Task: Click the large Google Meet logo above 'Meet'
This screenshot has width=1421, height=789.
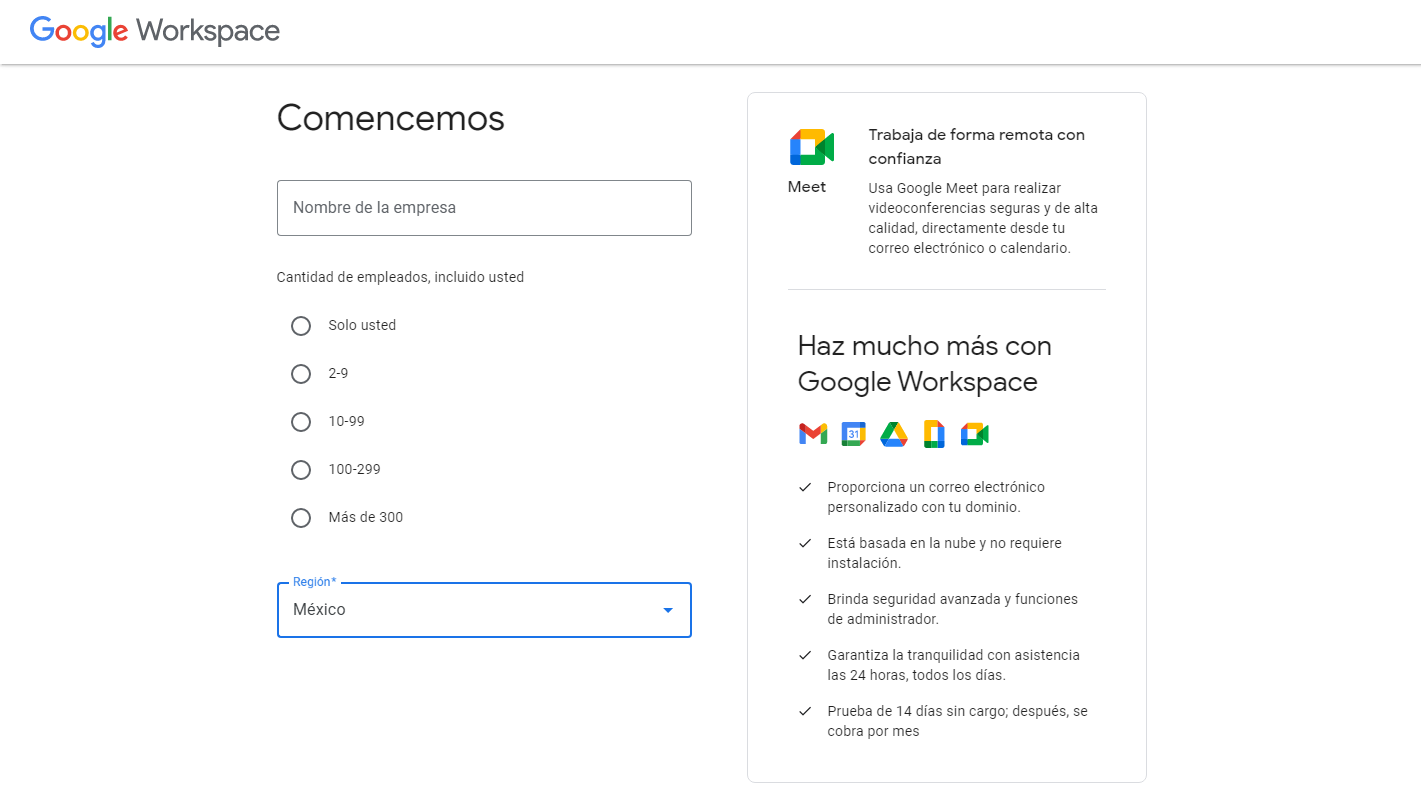Action: pos(812,145)
